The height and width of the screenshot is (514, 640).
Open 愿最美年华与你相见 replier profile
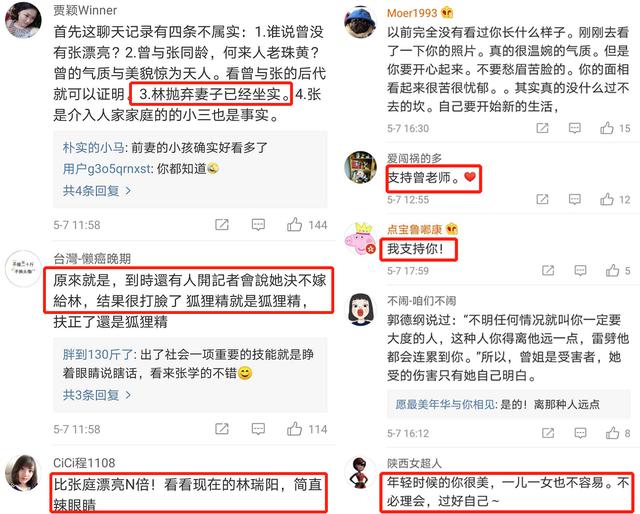tap(446, 404)
